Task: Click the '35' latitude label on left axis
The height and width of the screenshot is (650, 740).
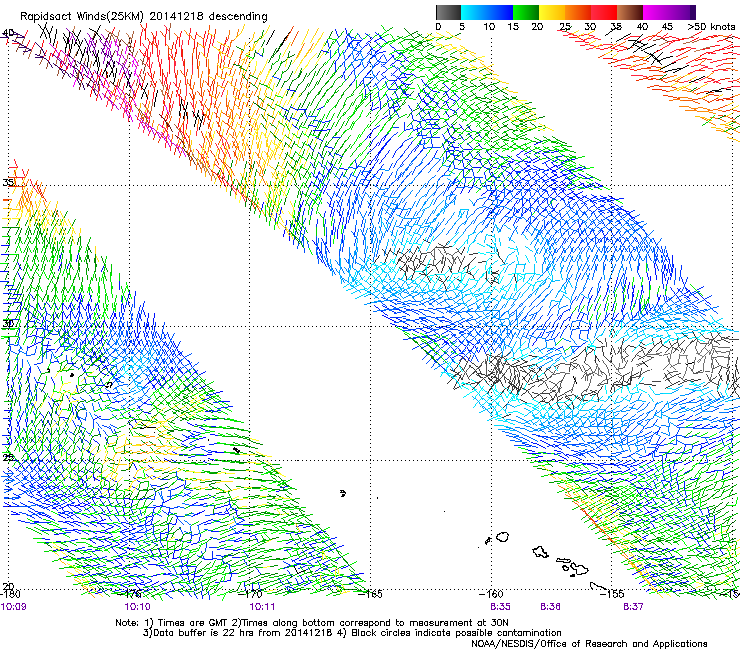Action: 8,183
